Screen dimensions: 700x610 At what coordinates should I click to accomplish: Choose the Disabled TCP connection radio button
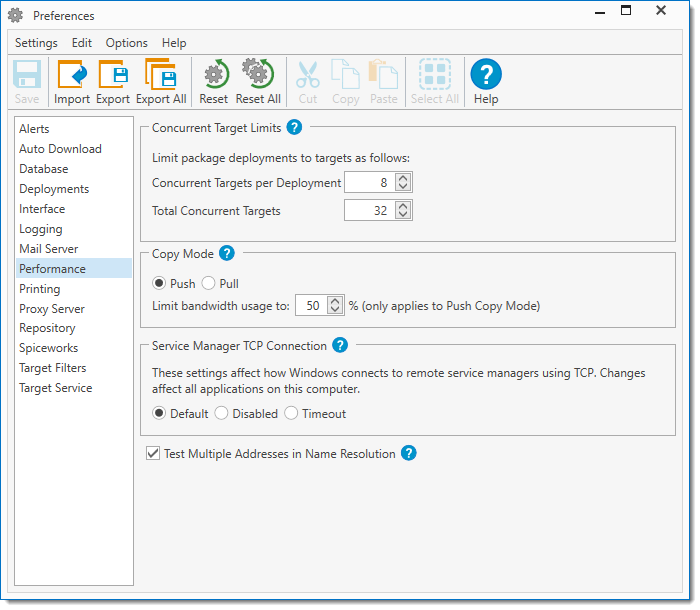(222, 413)
